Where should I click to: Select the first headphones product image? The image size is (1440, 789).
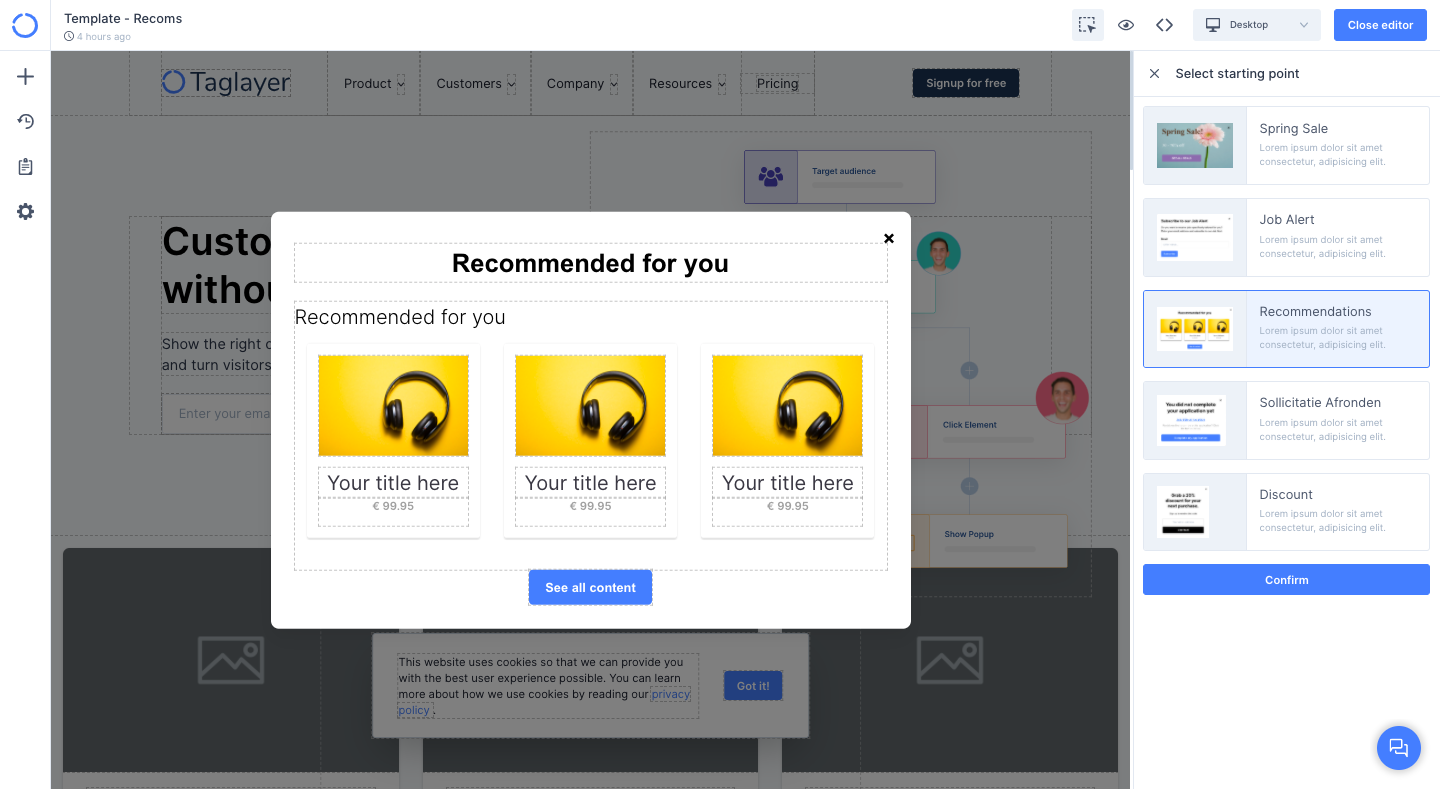[393, 405]
